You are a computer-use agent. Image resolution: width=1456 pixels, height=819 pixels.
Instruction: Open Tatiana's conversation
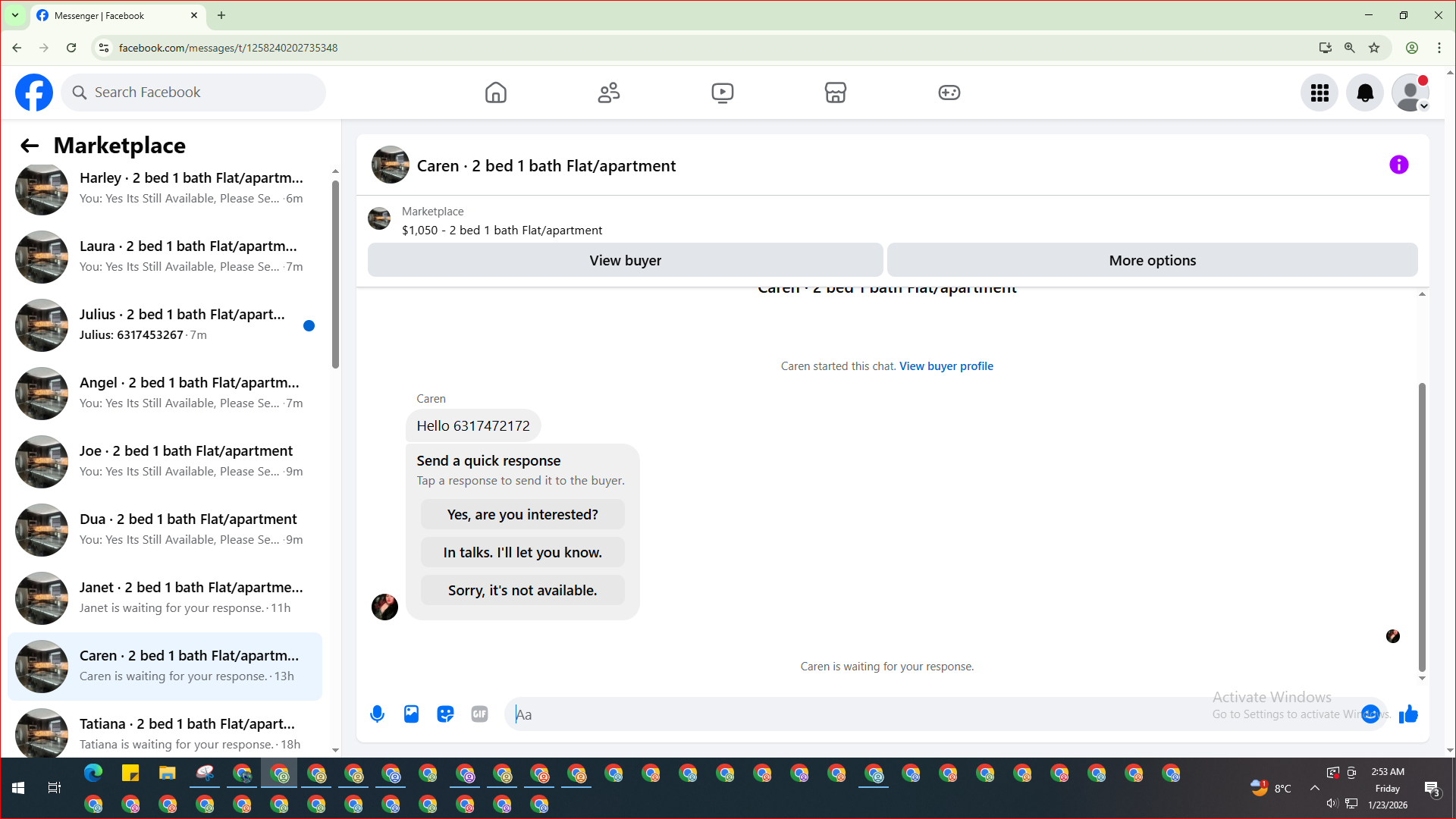(x=165, y=731)
